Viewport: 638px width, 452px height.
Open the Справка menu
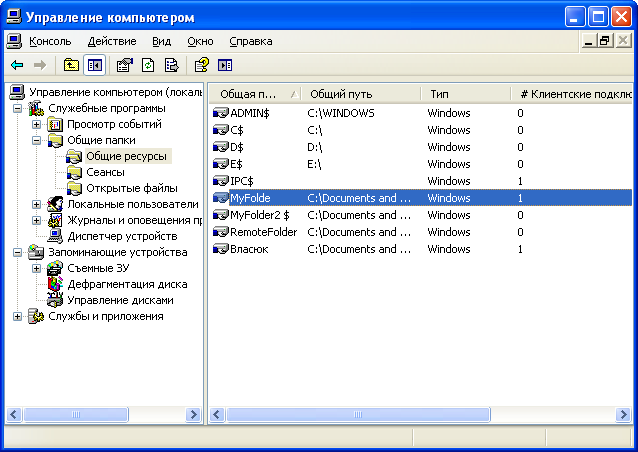(251, 41)
